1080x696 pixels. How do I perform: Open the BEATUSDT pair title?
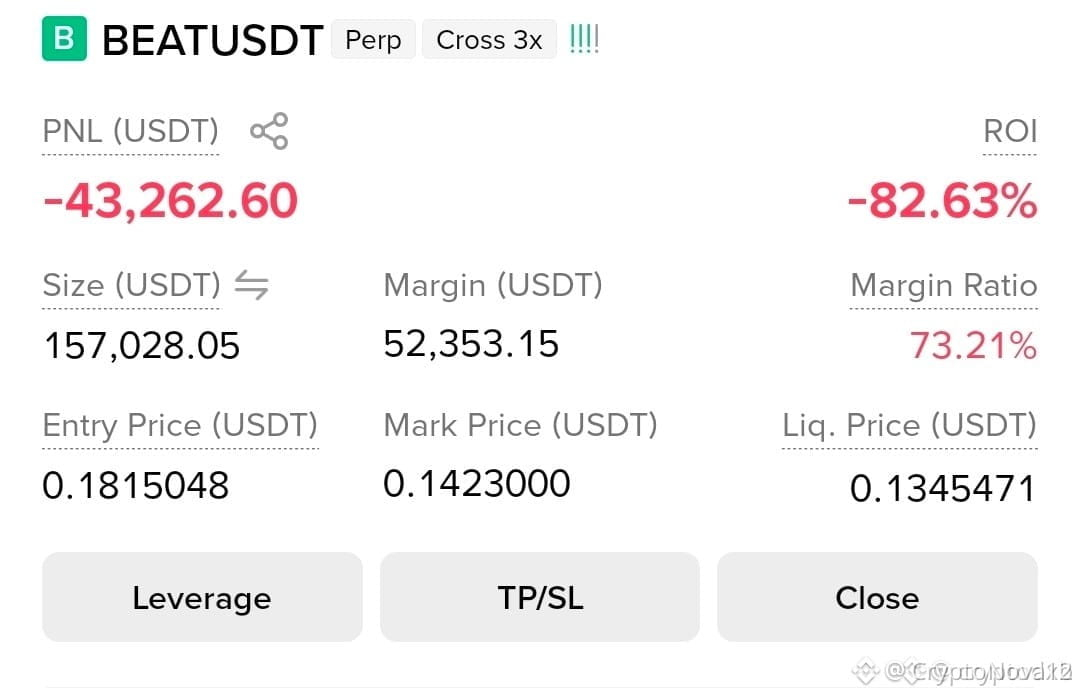click(x=213, y=40)
